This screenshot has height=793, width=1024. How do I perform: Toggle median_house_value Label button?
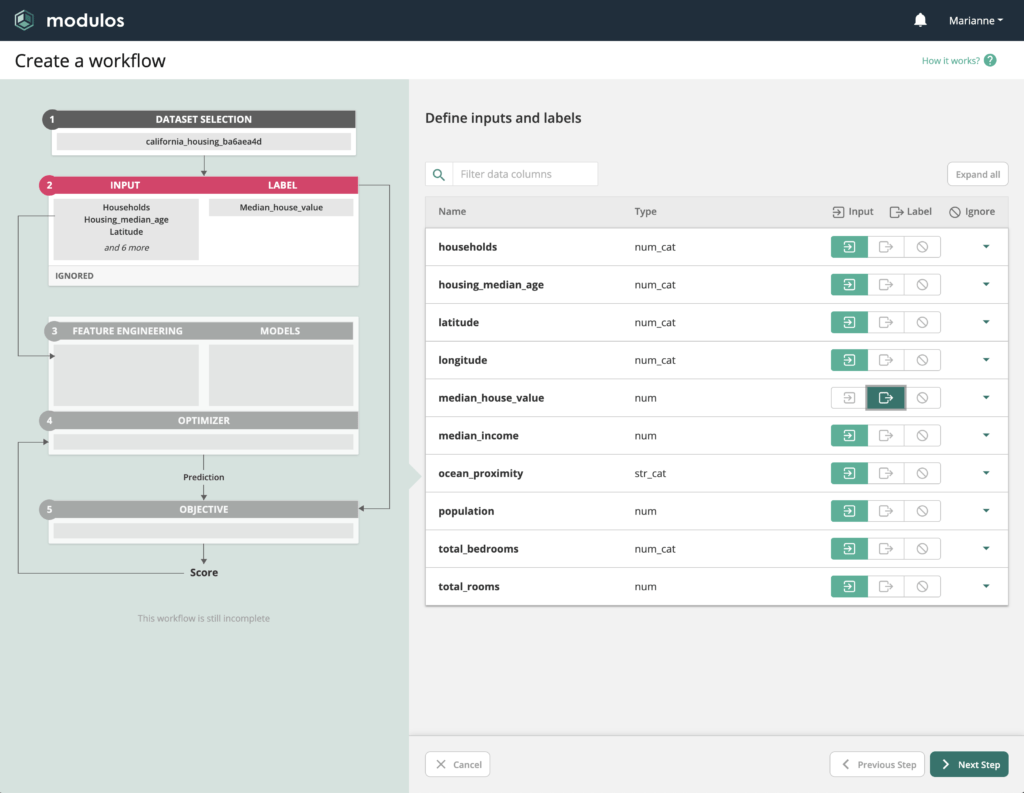tap(886, 398)
